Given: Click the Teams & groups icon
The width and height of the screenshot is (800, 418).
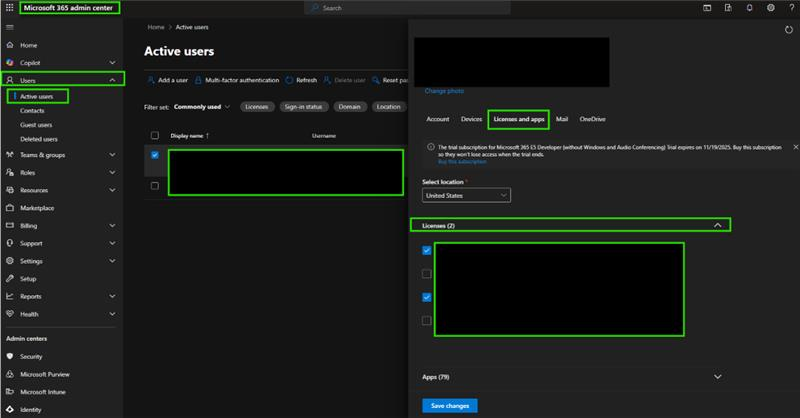Looking at the screenshot, I should (x=10, y=155).
